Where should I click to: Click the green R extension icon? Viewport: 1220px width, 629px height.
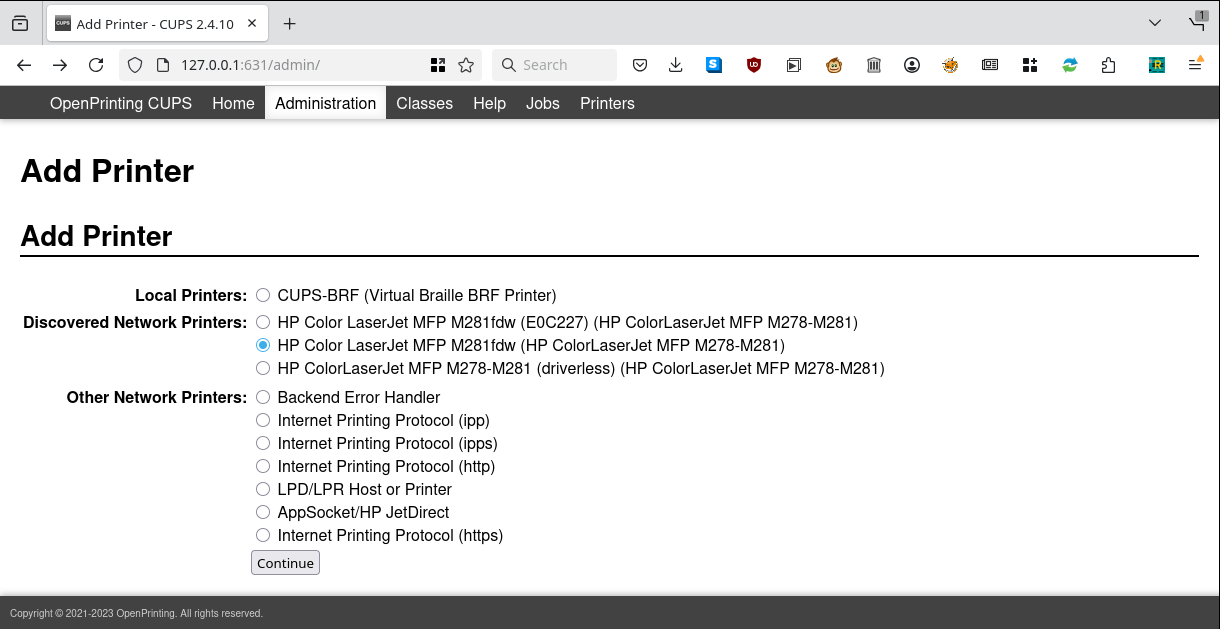pyautogui.click(x=1157, y=65)
